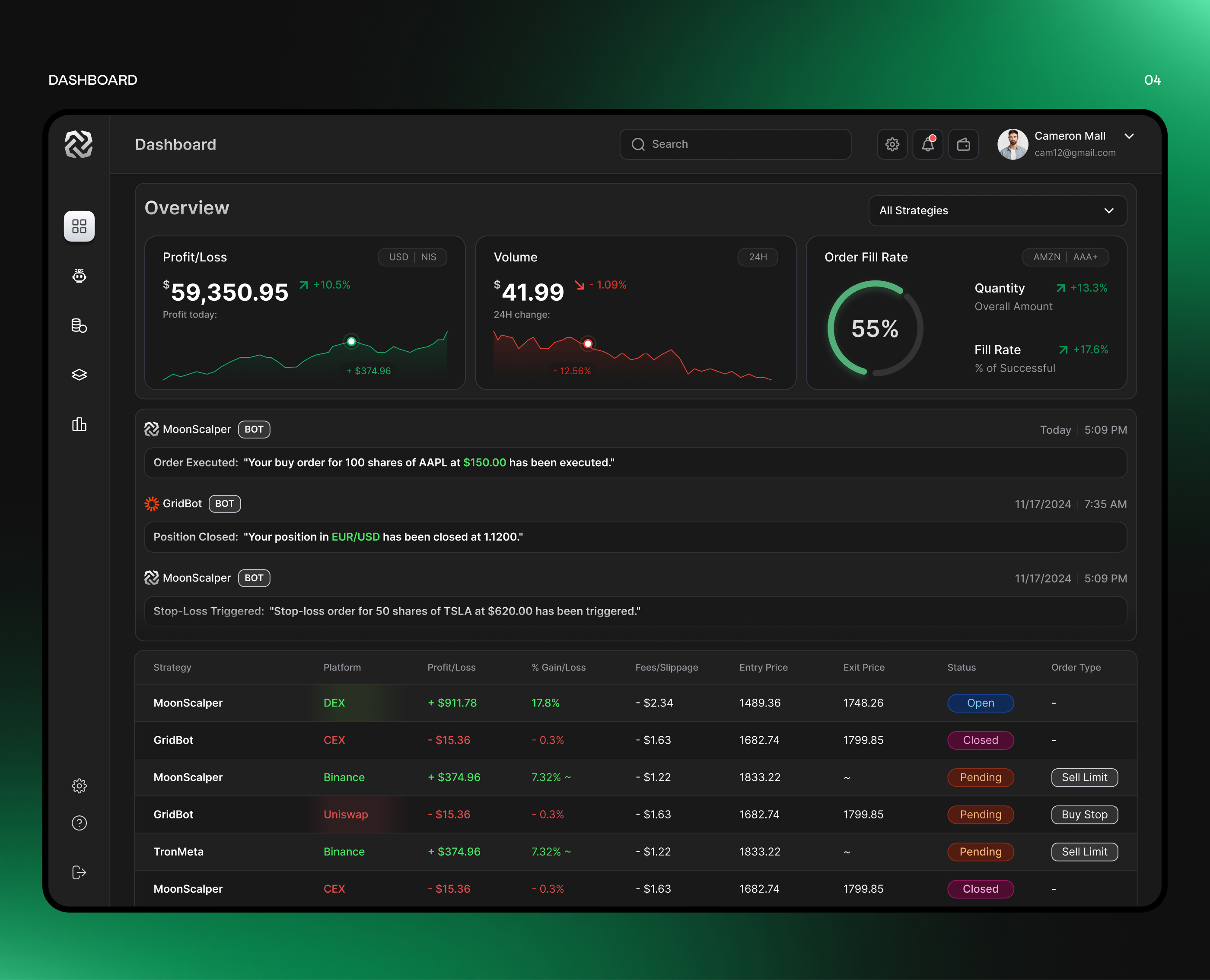Open help via the question mark icon

(x=79, y=823)
